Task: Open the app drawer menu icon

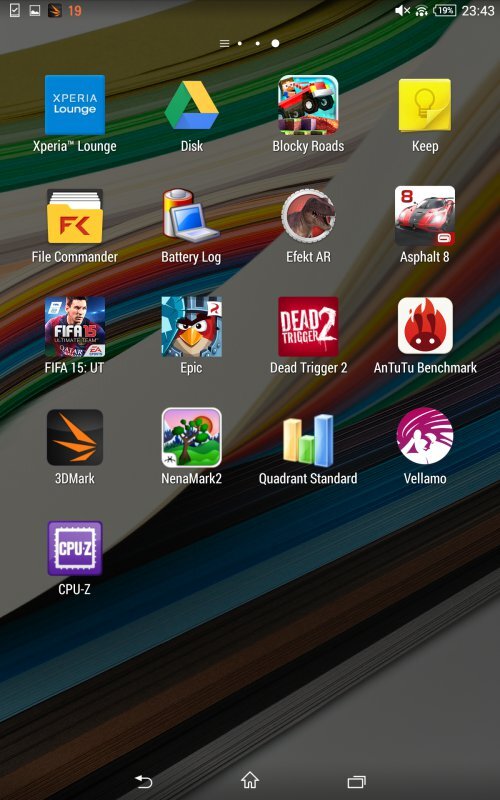Action: coord(224,43)
